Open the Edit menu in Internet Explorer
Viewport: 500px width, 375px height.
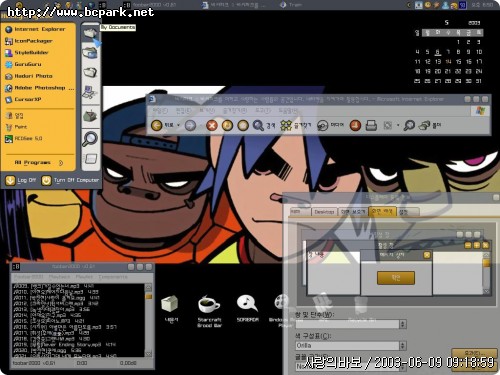click(x=183, y=110)
